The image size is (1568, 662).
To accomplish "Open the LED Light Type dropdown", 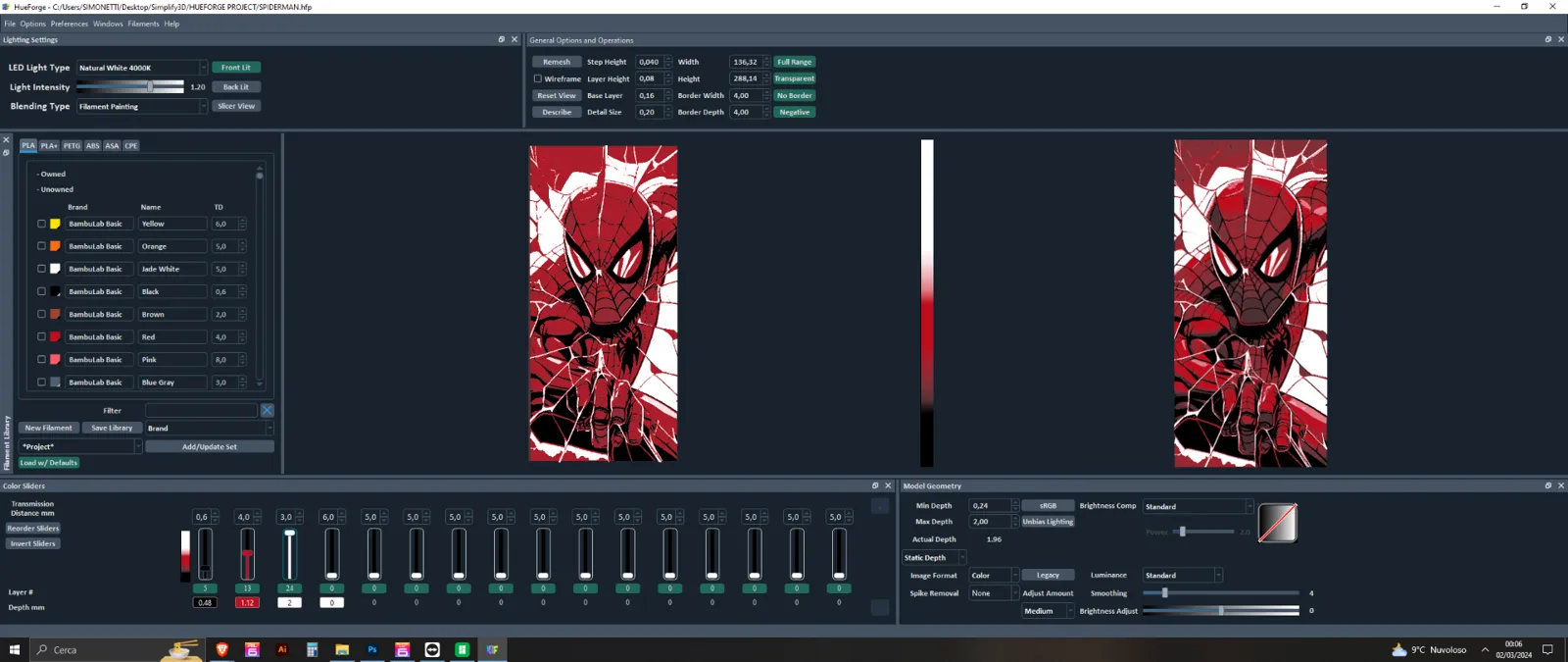I will (142, 68).
